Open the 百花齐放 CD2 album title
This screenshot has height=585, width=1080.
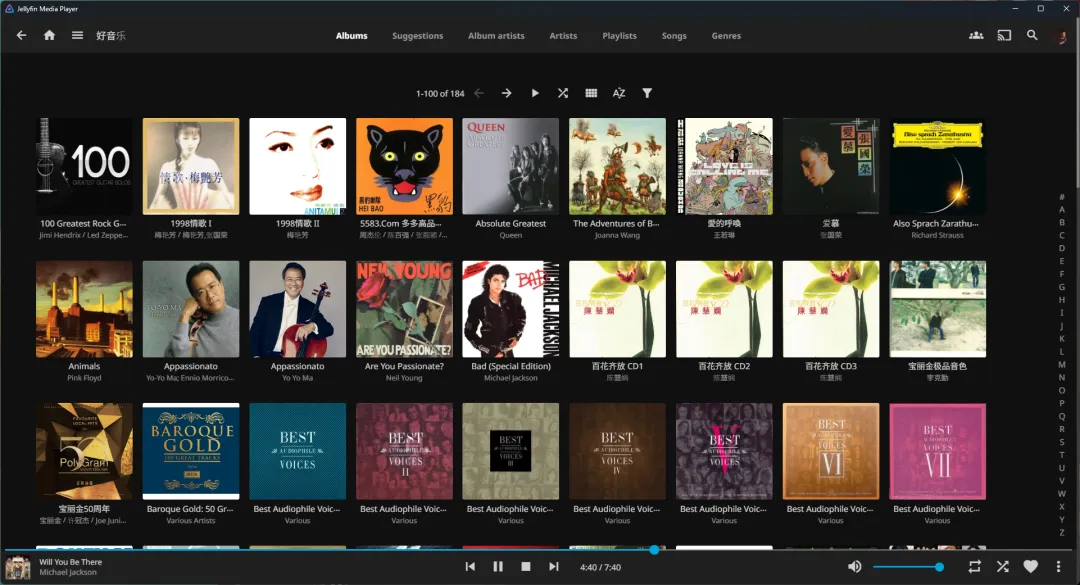724,366
